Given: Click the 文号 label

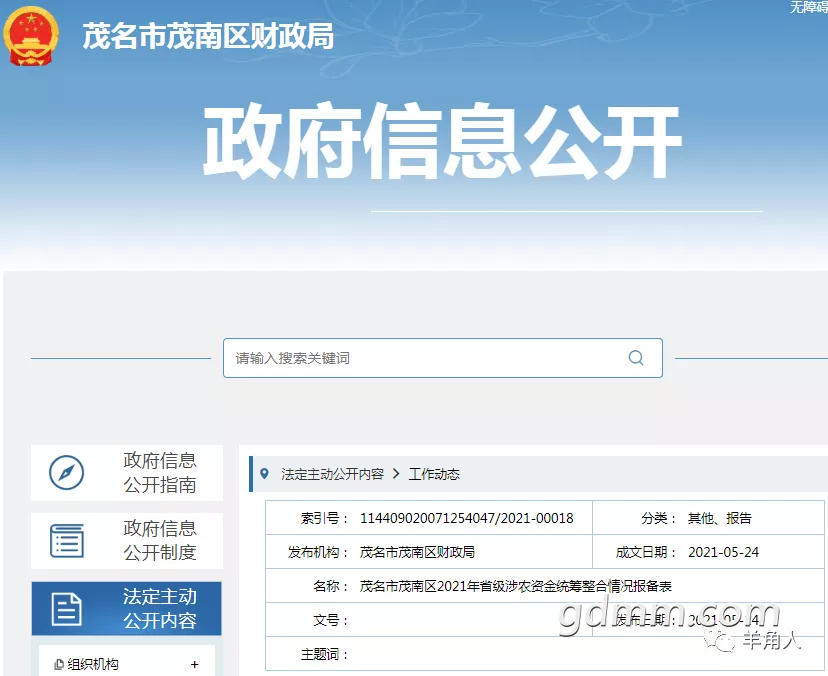Looking at the screenshot, I should [x=331, y=620].
